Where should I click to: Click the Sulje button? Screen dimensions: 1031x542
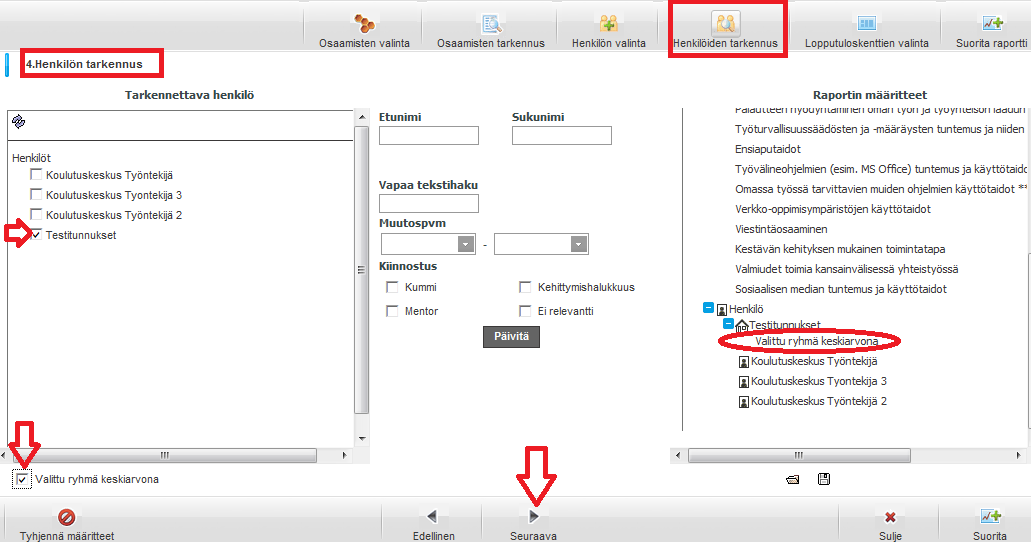pos(890,524)
